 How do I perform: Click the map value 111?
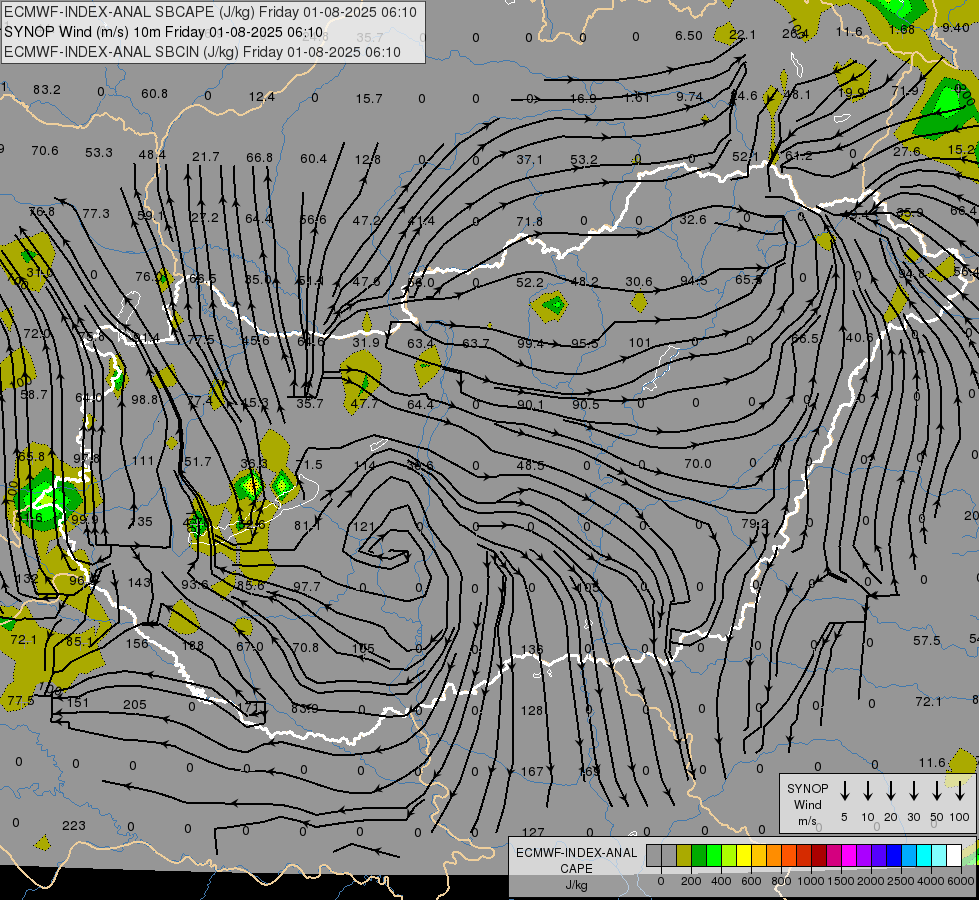[143, 460]
